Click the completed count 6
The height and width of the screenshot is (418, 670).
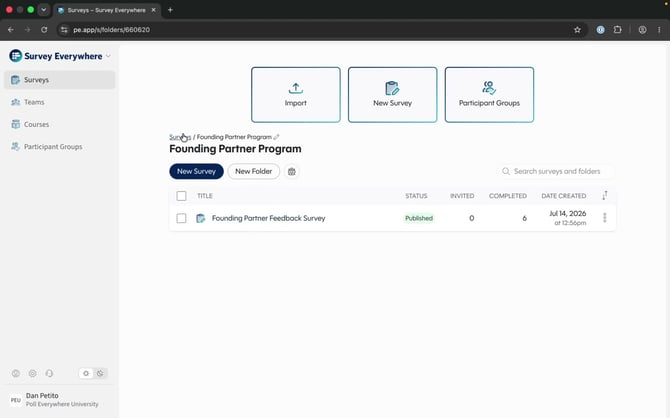pos(524,218)
